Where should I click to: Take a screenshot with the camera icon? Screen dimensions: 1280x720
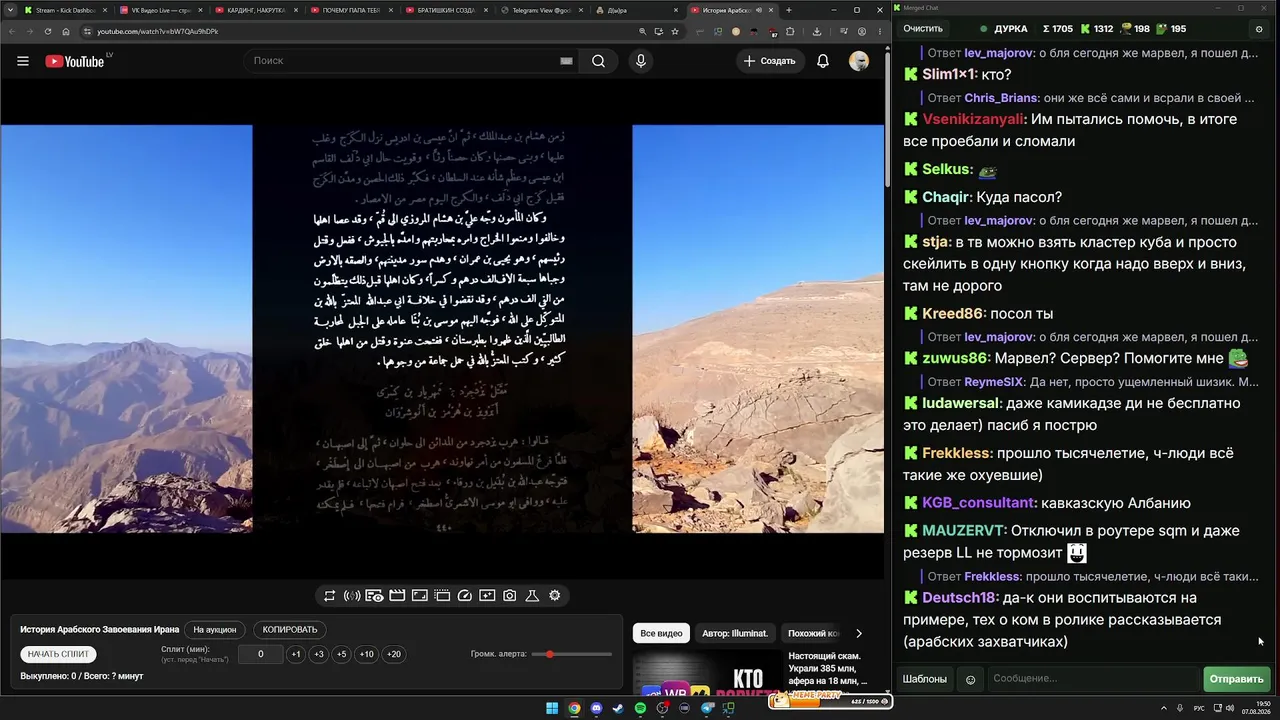click(x=510, y=596)
